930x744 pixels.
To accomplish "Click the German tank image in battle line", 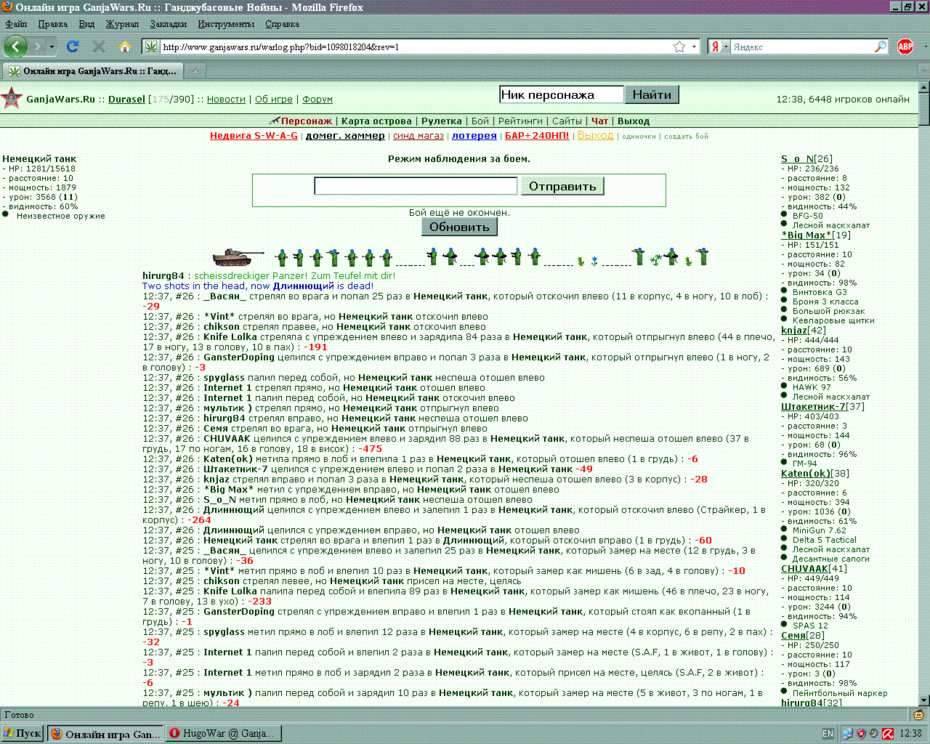I will click(x=238, y=257).
